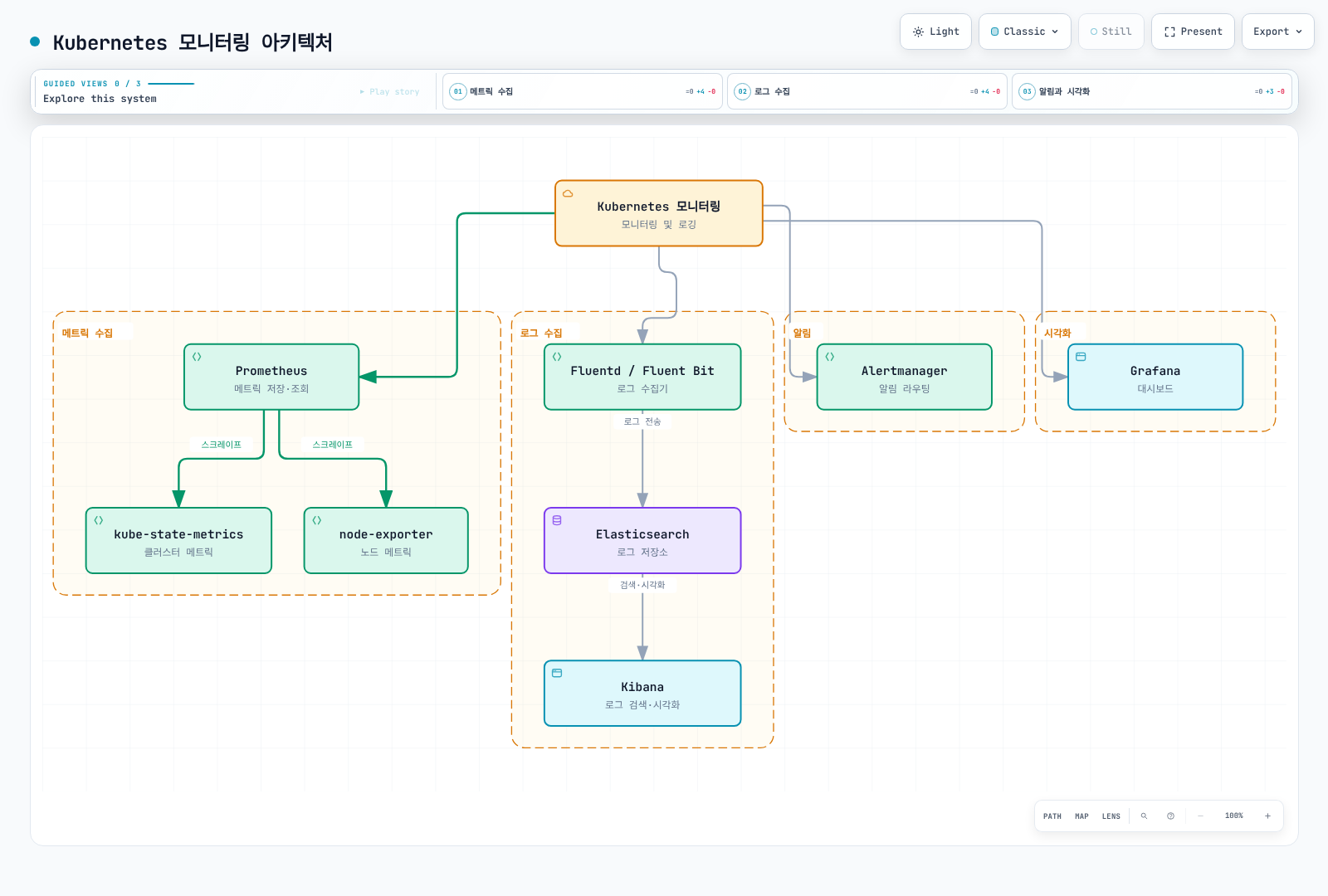Click cloud icon on Kubernetes 모니터링 node
This screenshot has height=896, width=1328.
point(568,193)
